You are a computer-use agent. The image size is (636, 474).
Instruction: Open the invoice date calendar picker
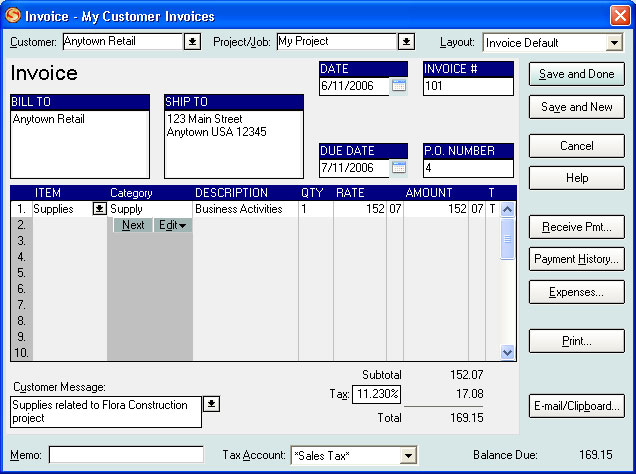(398, 86)
